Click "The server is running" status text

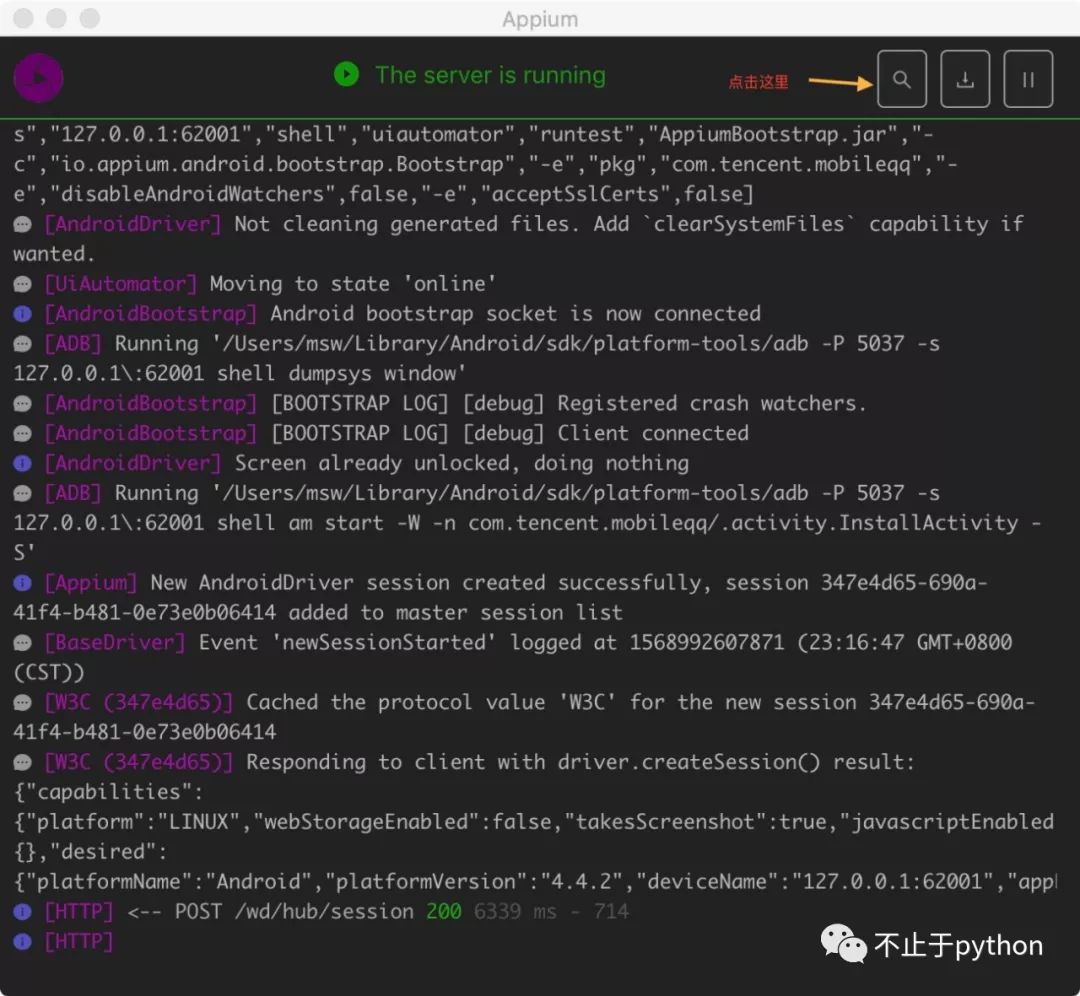(490, 75)
